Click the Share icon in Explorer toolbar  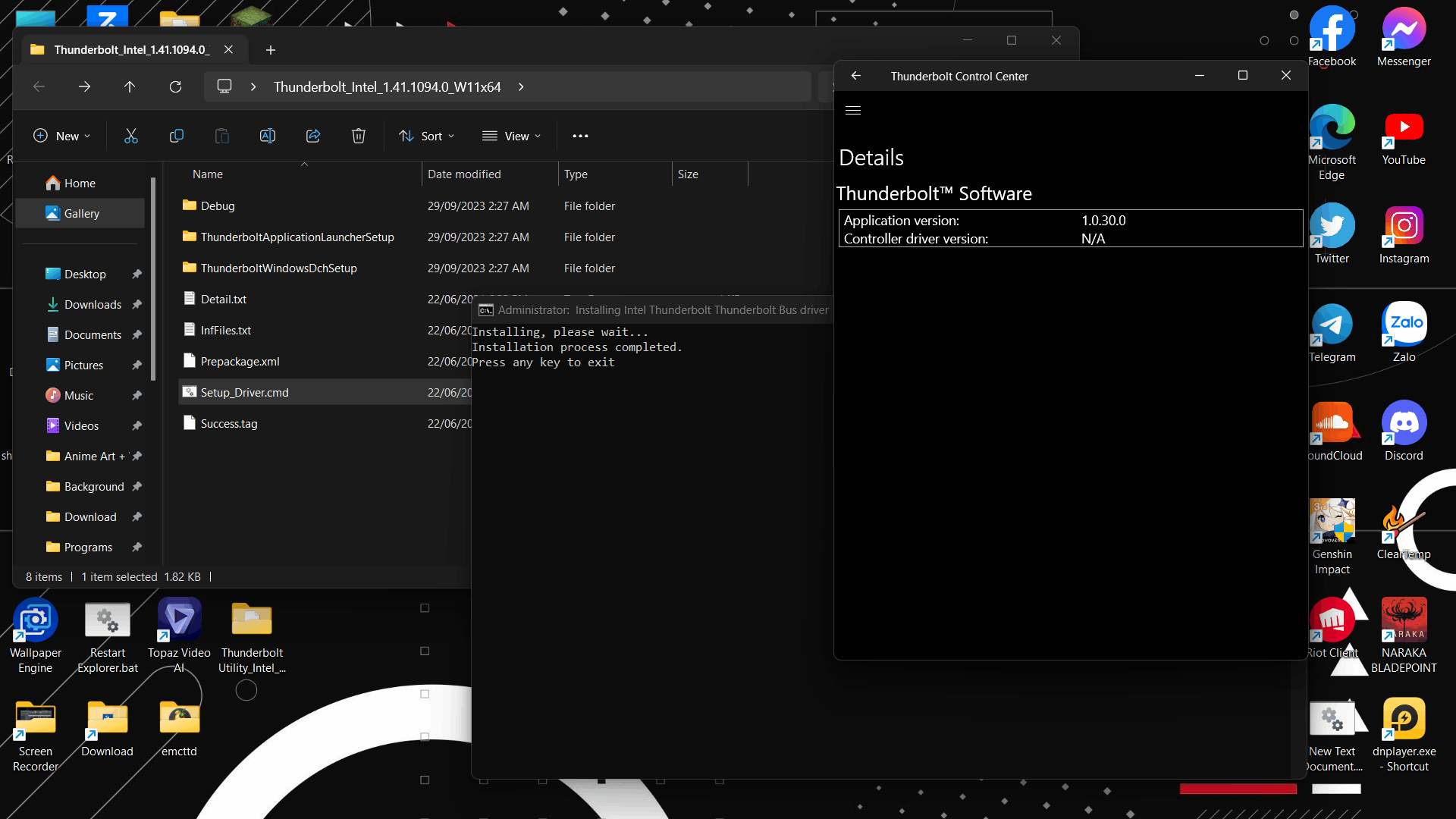point(313,136)
